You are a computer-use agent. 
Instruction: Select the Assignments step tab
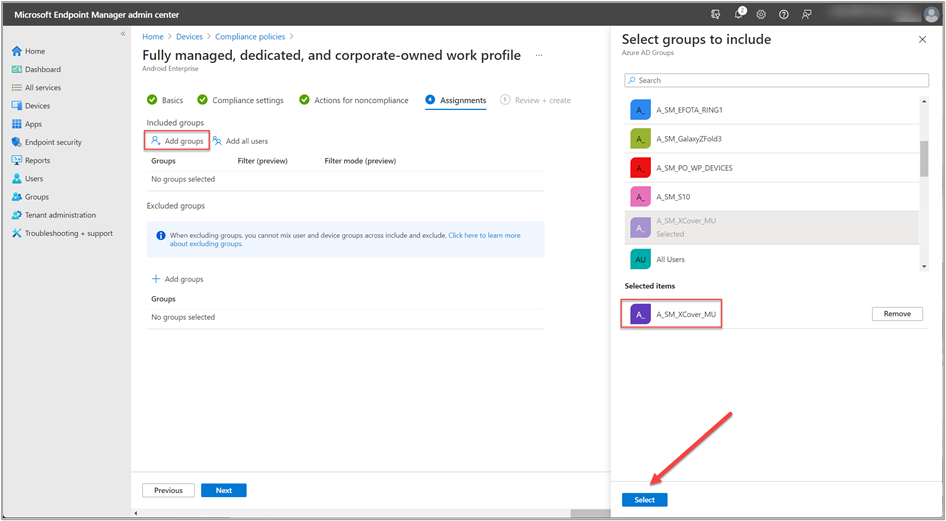point(456,100)
